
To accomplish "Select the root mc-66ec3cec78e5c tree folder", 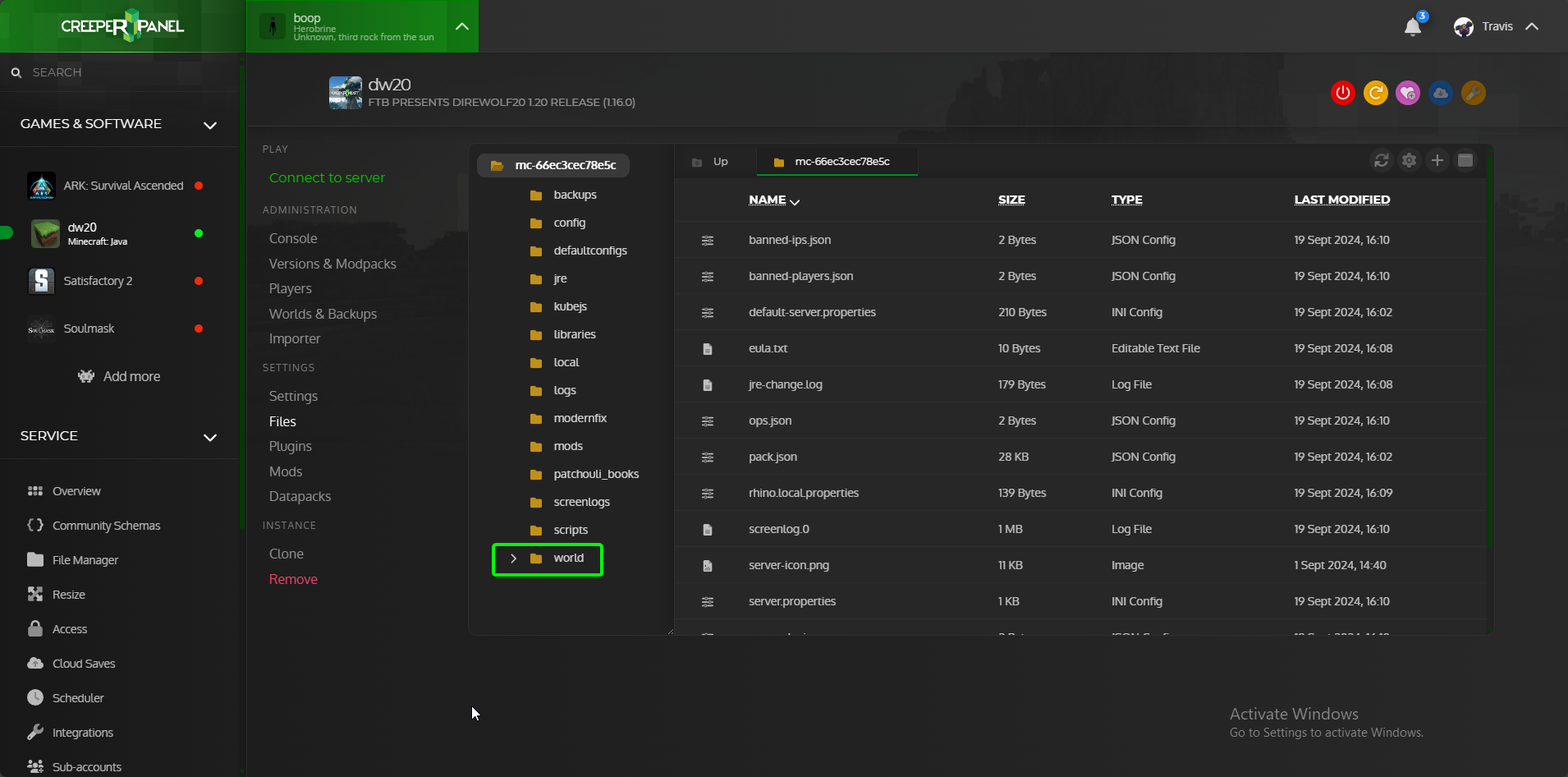I will click(x=553, y=165).
